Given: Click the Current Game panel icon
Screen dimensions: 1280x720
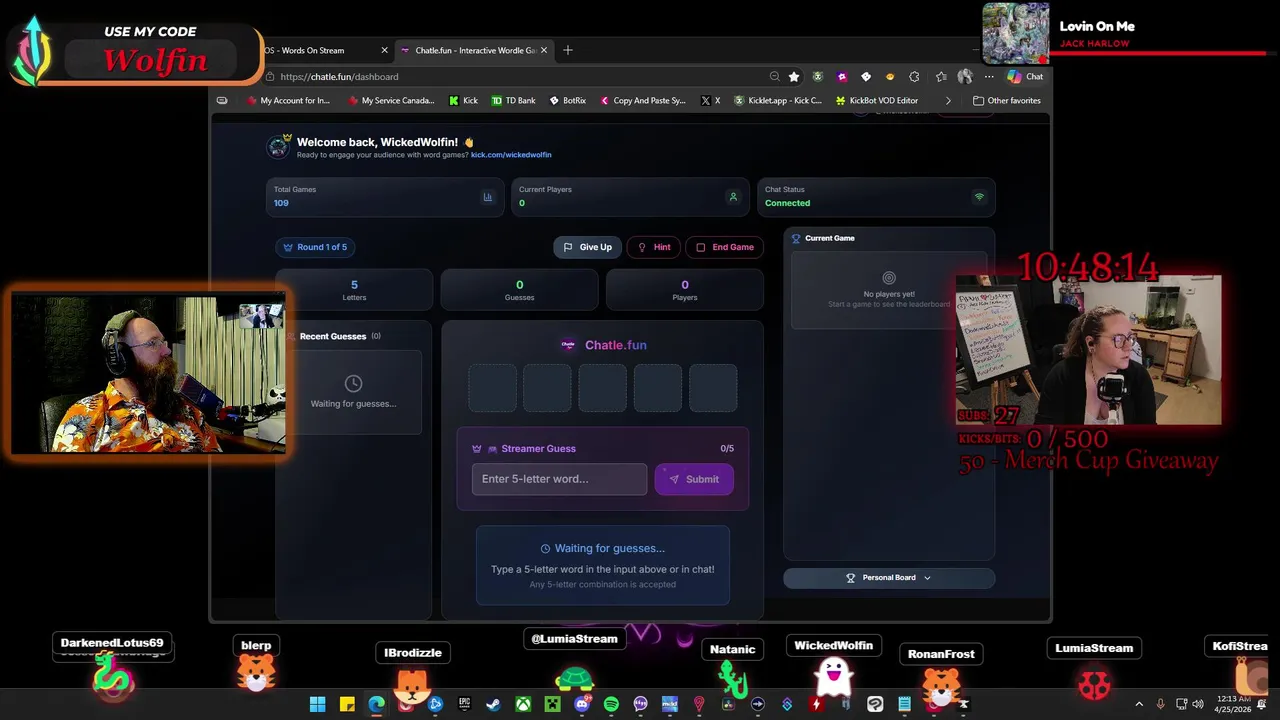Looking at the screenshot, I should (797, 238).
